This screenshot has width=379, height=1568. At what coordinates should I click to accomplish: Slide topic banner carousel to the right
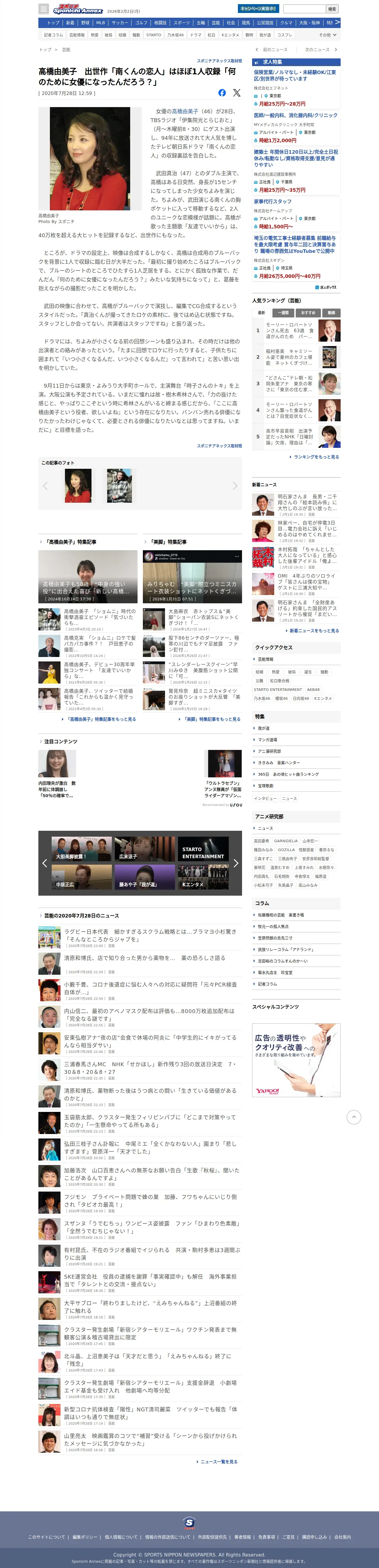(x=236, y=863)
